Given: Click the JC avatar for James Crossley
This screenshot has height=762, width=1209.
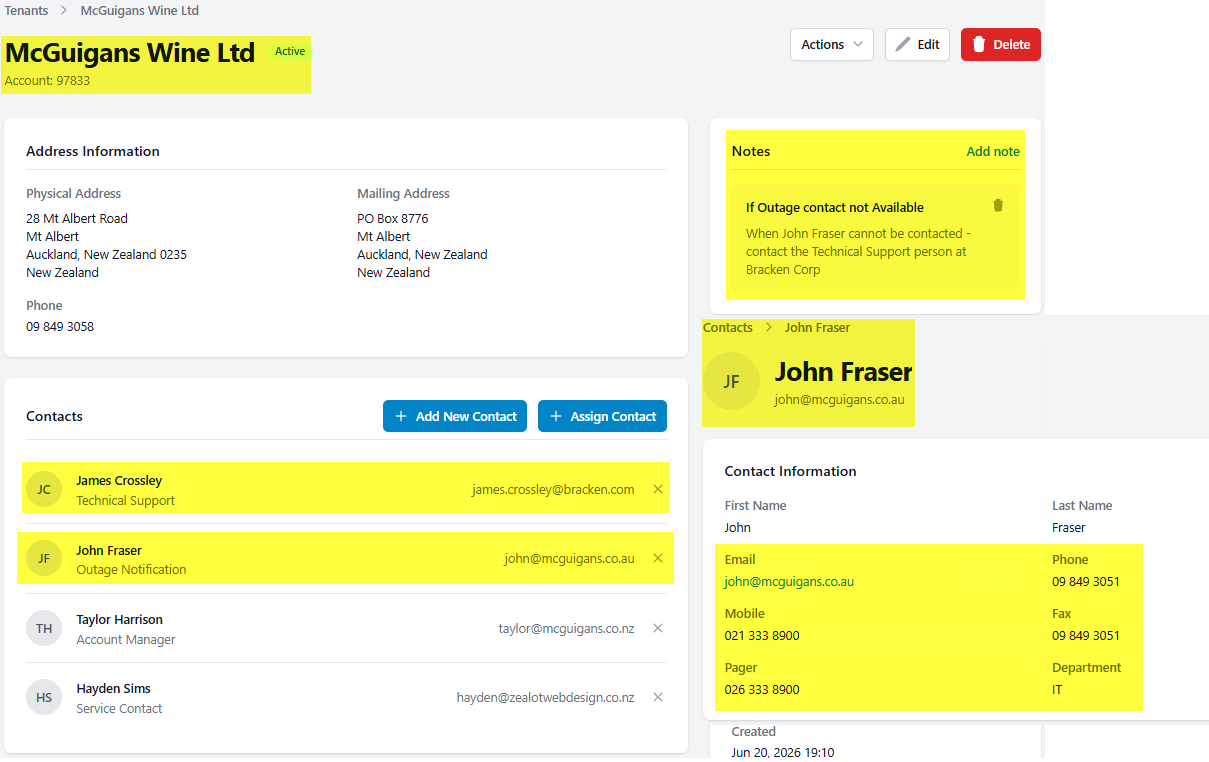Looking at the screenshot, I should click(44, 490).
